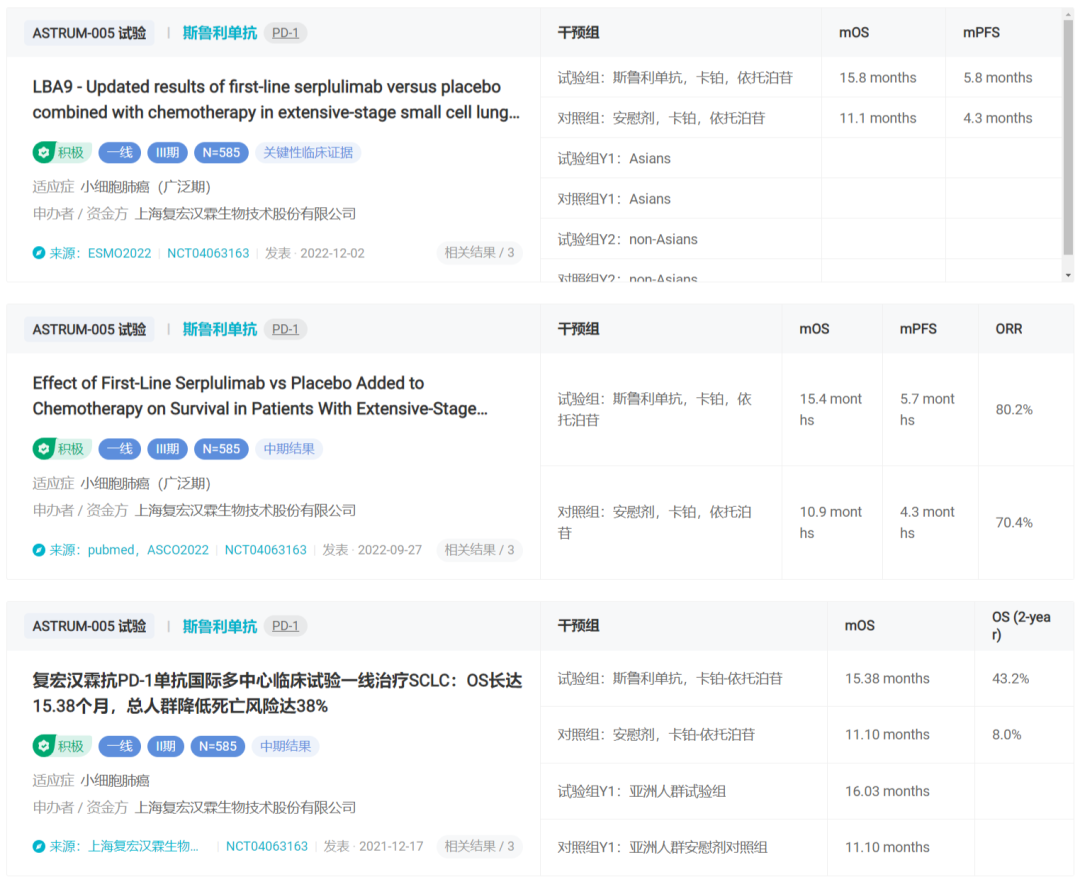Open the ESMO2022 source link
The image size is (1080, 882).
tap(119, 253)
